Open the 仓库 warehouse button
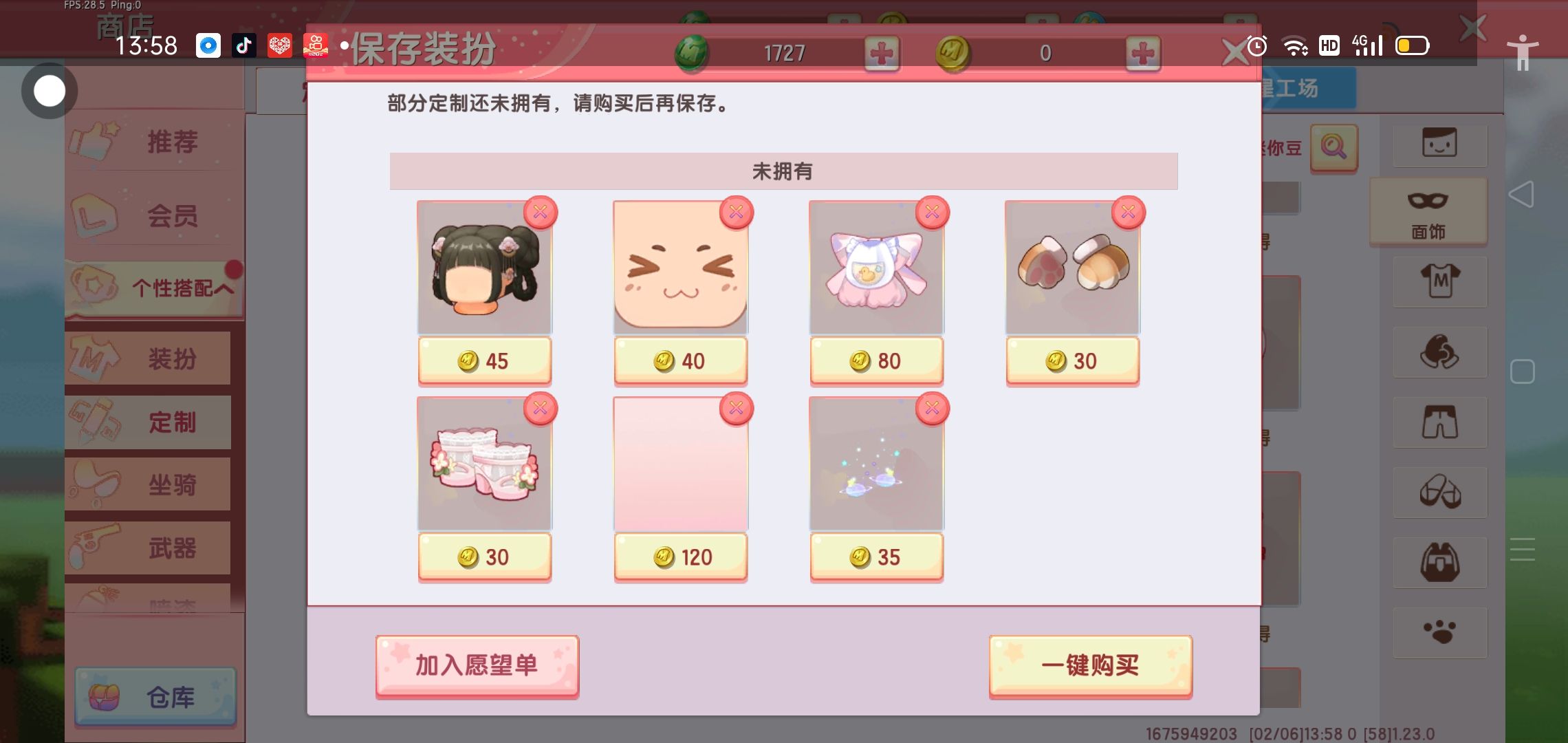Viewport: 1568px width, 743px height. (x=155, y=697)
